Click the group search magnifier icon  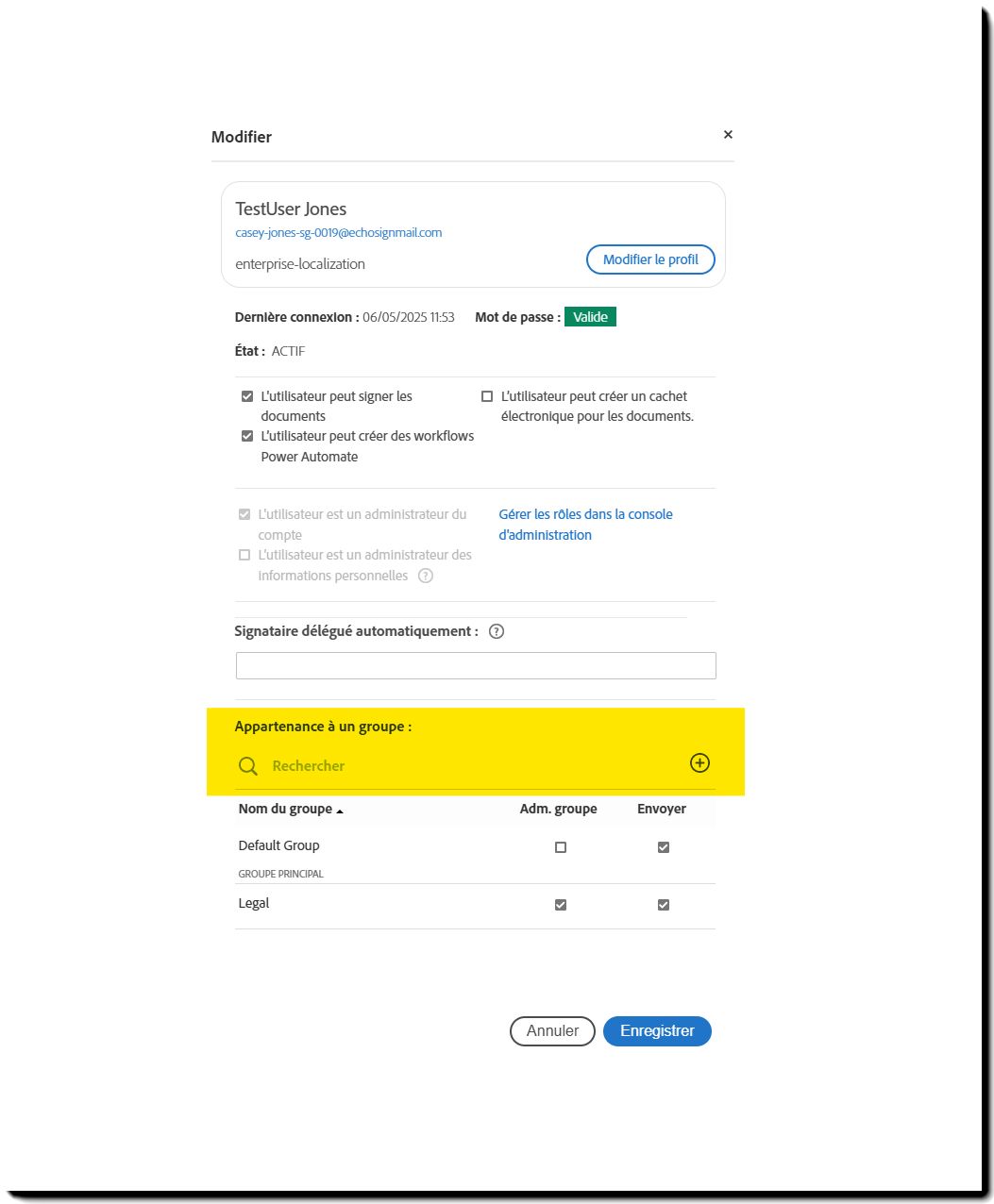(248, 766)
